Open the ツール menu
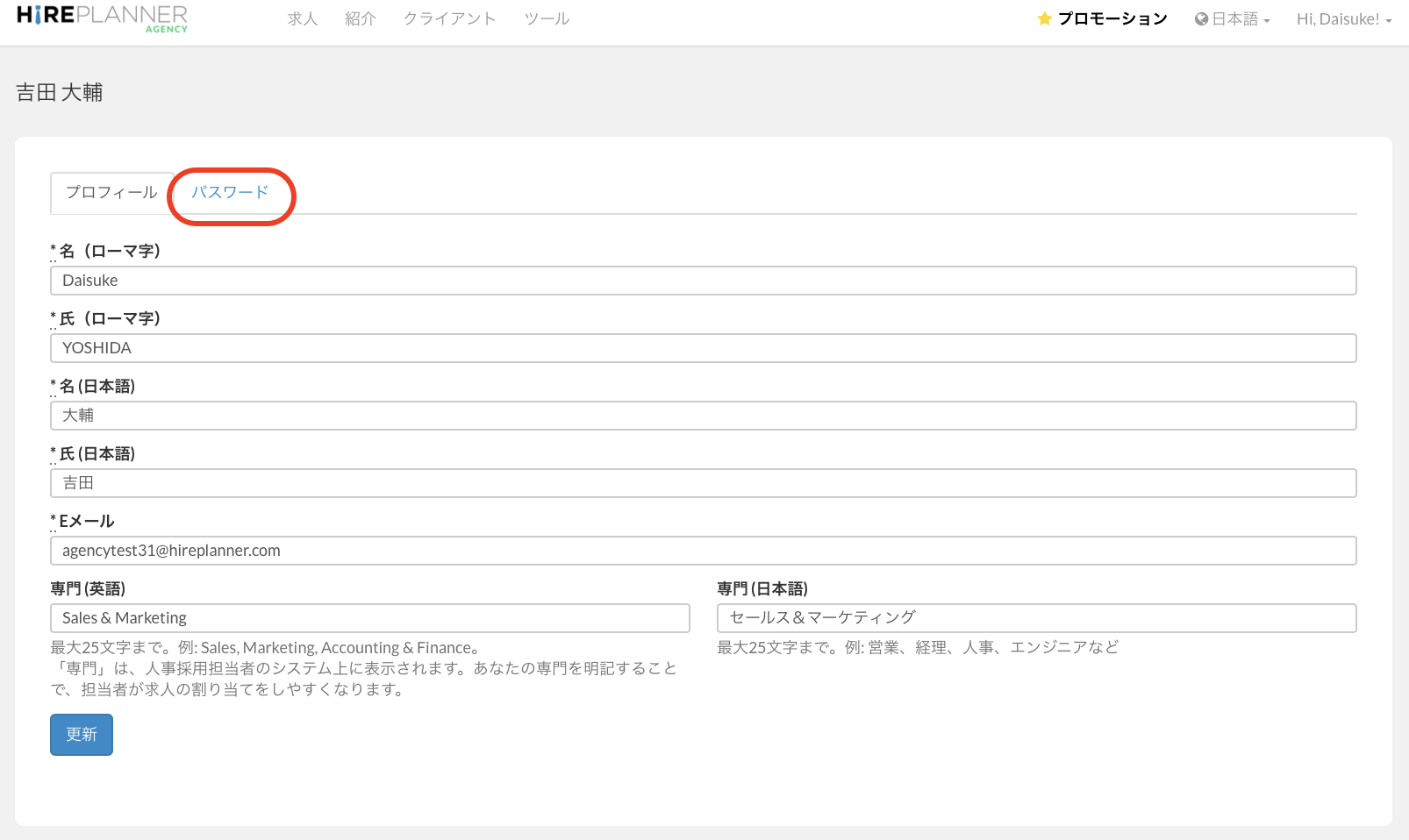The width and height of the screenshot is (1409, 840). coord(547,19)
